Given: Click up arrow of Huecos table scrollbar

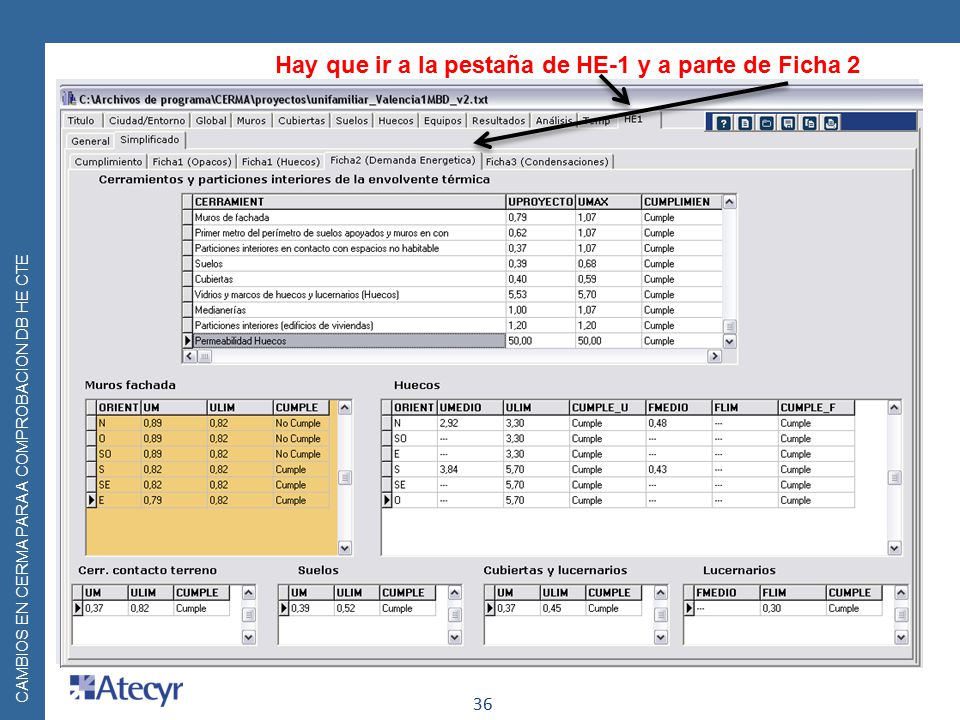Looking at the screenshot, I should click(894, 408).
